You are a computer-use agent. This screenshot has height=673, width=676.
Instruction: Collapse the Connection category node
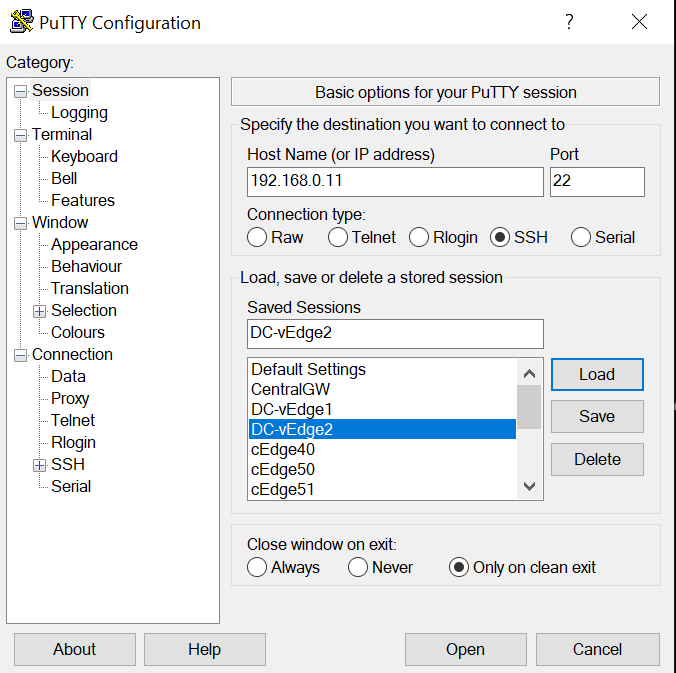click(x=20, y=355)
